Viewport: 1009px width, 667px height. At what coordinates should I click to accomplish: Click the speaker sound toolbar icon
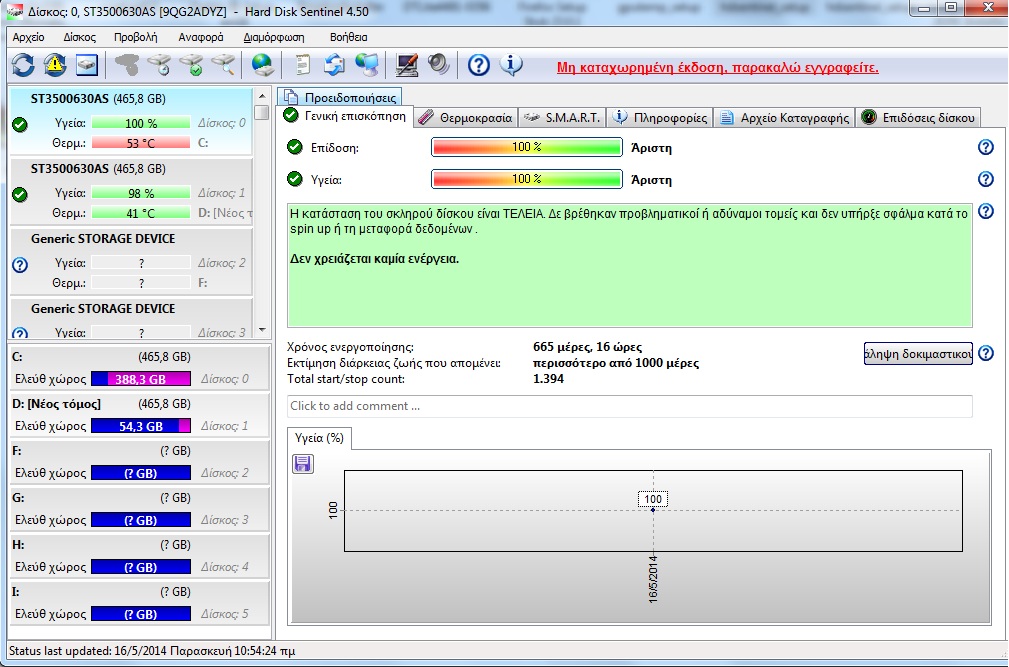439,64
